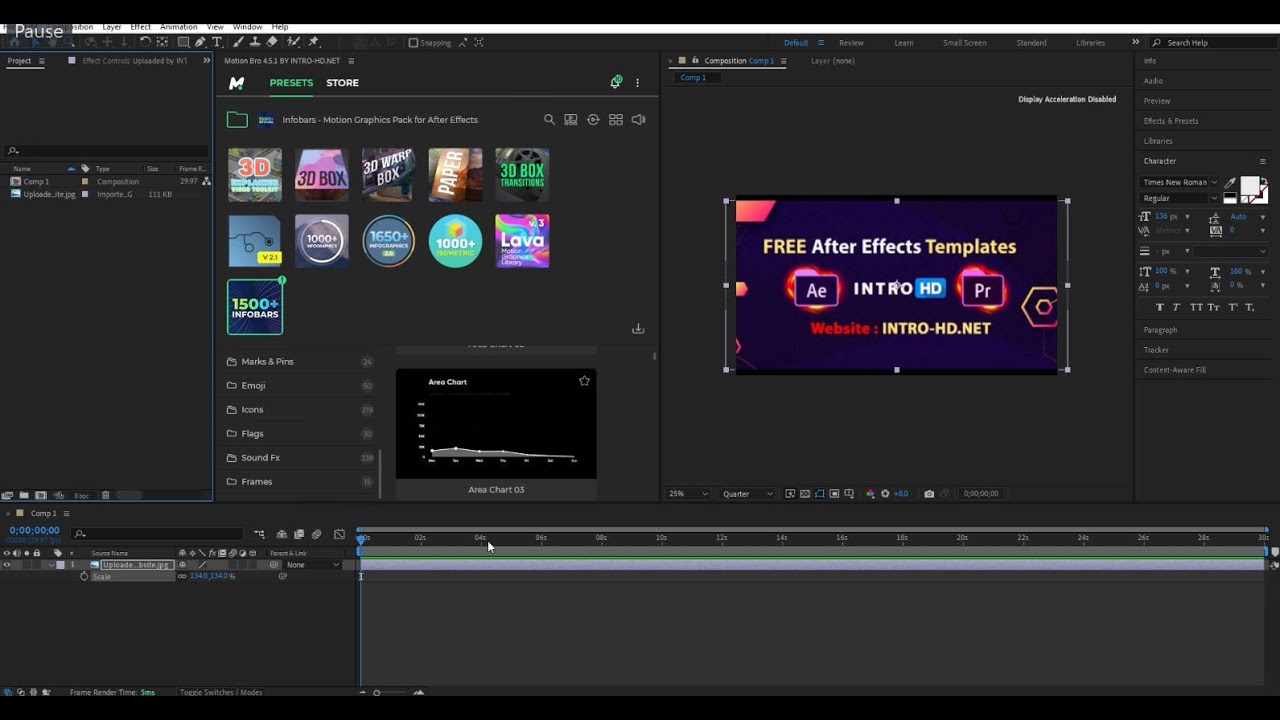Screen dimensions: 1280x720
Task: Click the Scale stopwatch icon
Action: tap(84, 577)
